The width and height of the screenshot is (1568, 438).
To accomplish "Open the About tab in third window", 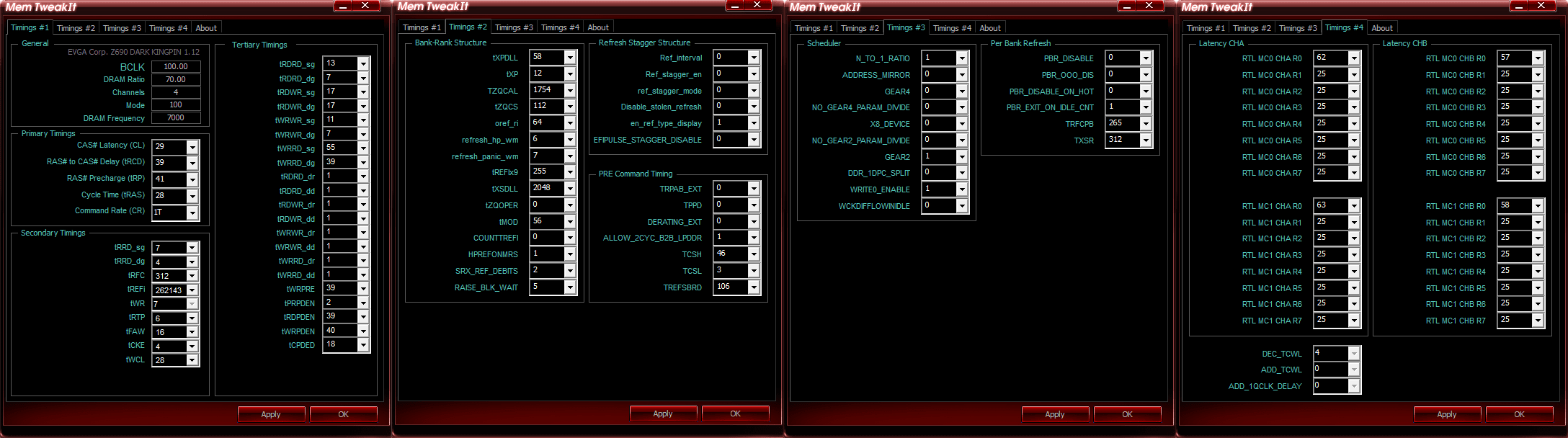I will [x=990, y=28].
